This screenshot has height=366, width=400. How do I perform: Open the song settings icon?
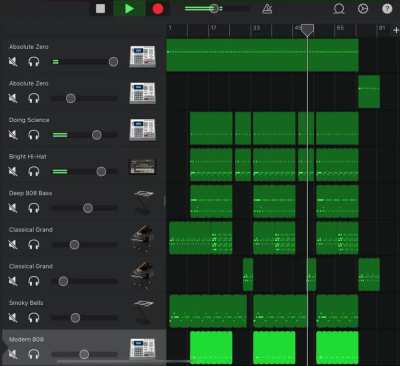(363, 9)
